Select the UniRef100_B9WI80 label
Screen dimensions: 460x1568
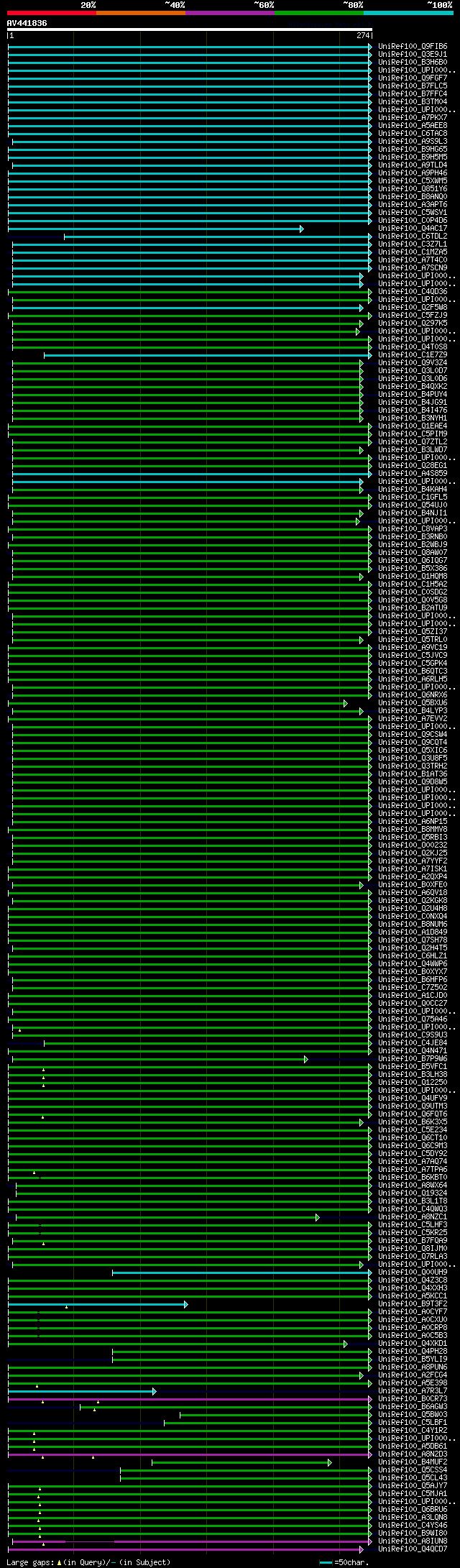click(x=413, y=1533)
